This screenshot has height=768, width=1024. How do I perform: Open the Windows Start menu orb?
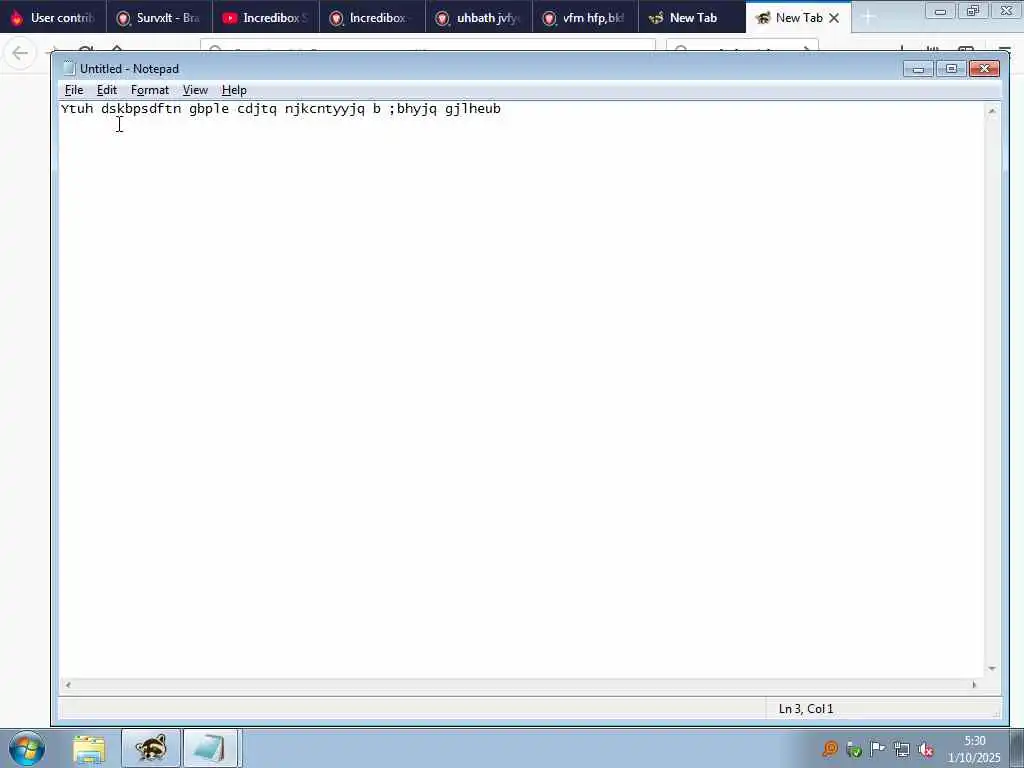click(27, 748)
